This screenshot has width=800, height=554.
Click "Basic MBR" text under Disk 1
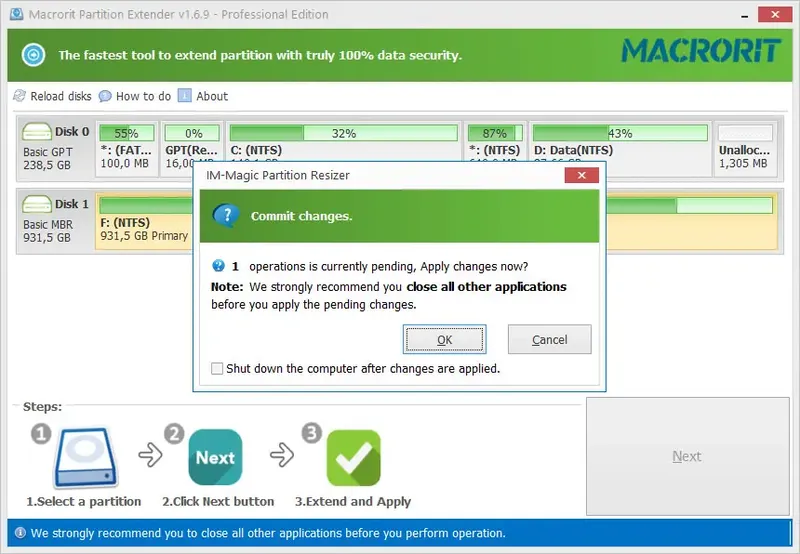(48, 224)
